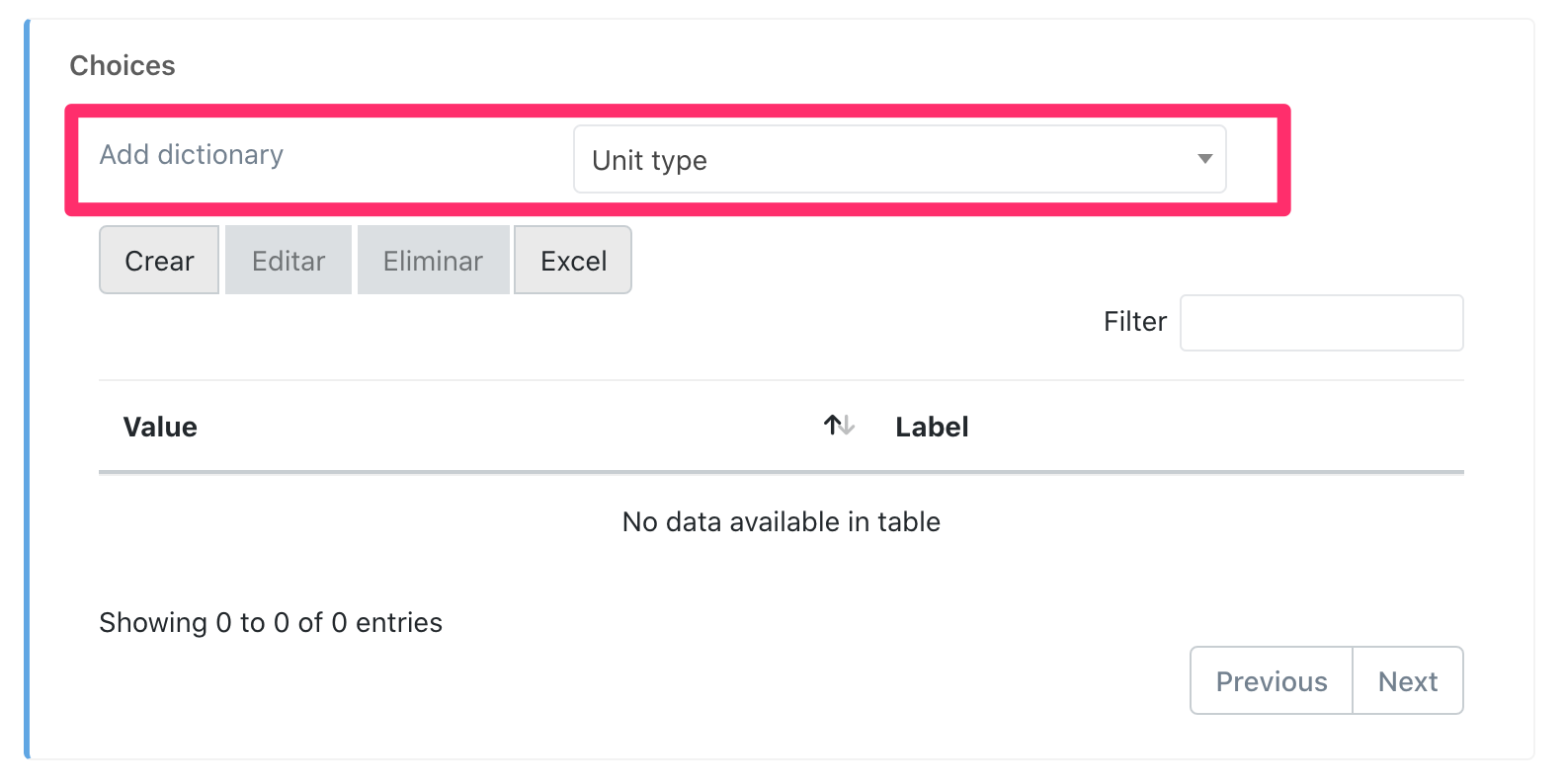
Task: Click the Eliminar button
Action: (x=433, y=261)
